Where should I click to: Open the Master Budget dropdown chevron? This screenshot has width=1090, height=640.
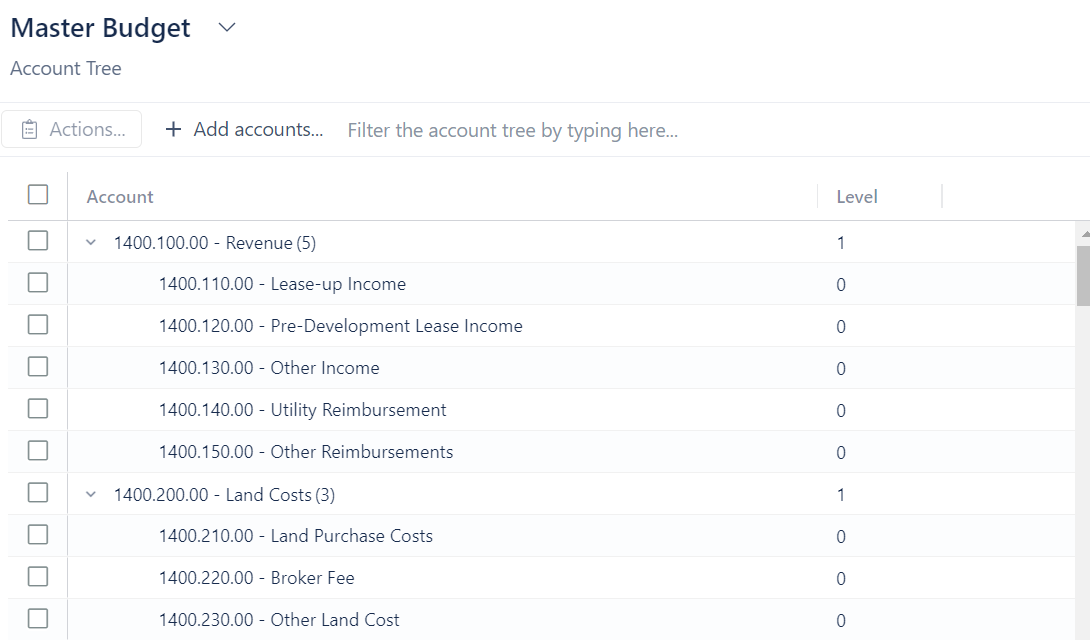[x=227, y=28]
